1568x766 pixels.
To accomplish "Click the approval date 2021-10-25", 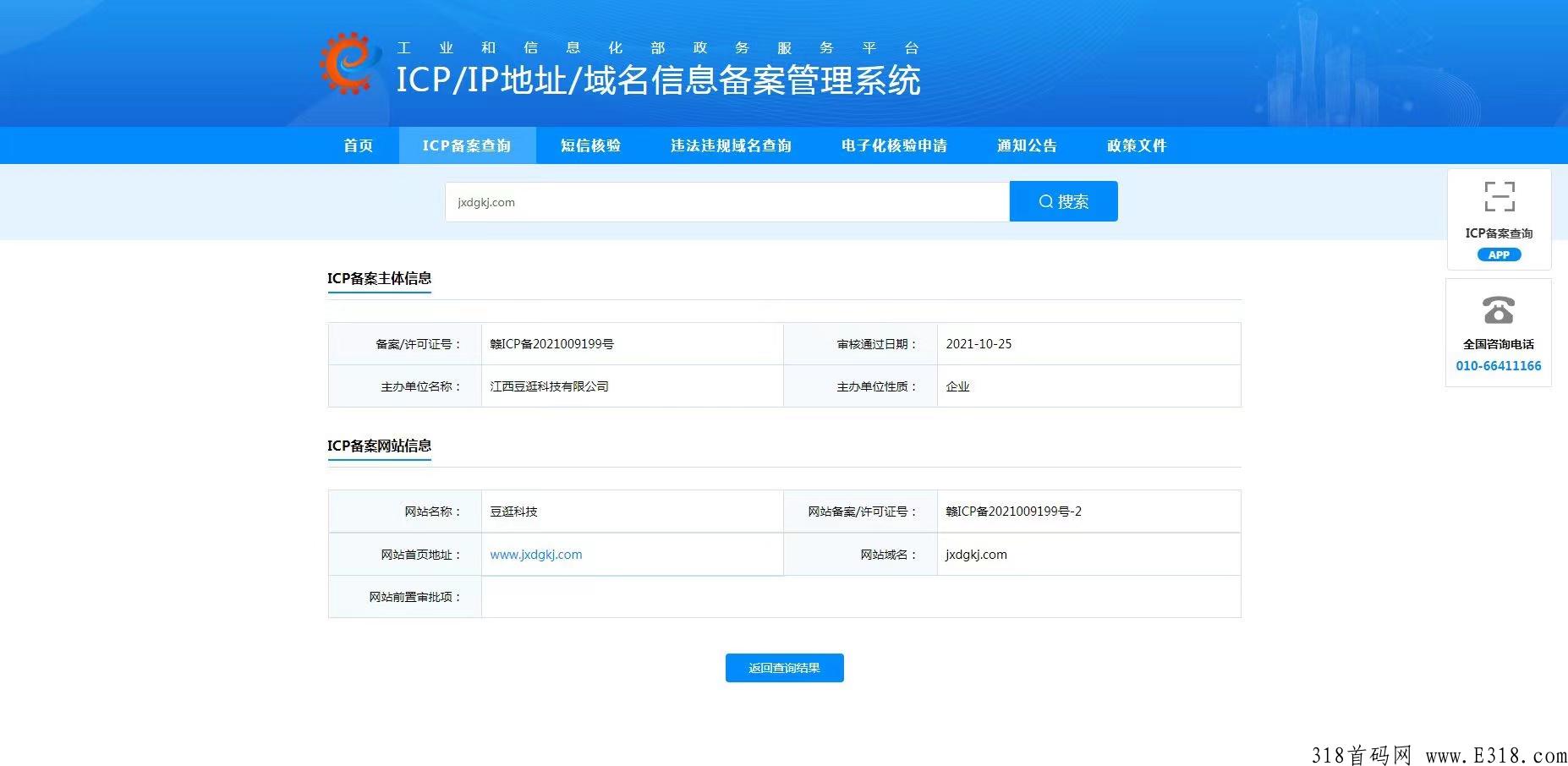I will point(979,344).
